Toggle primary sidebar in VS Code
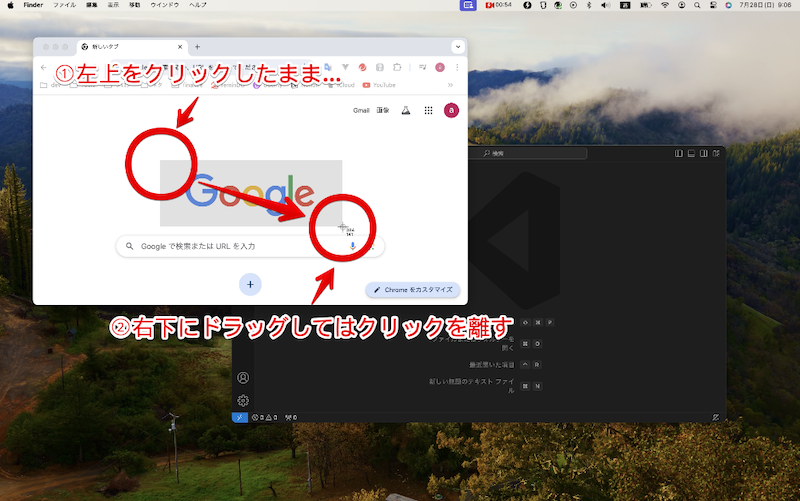 679,153
